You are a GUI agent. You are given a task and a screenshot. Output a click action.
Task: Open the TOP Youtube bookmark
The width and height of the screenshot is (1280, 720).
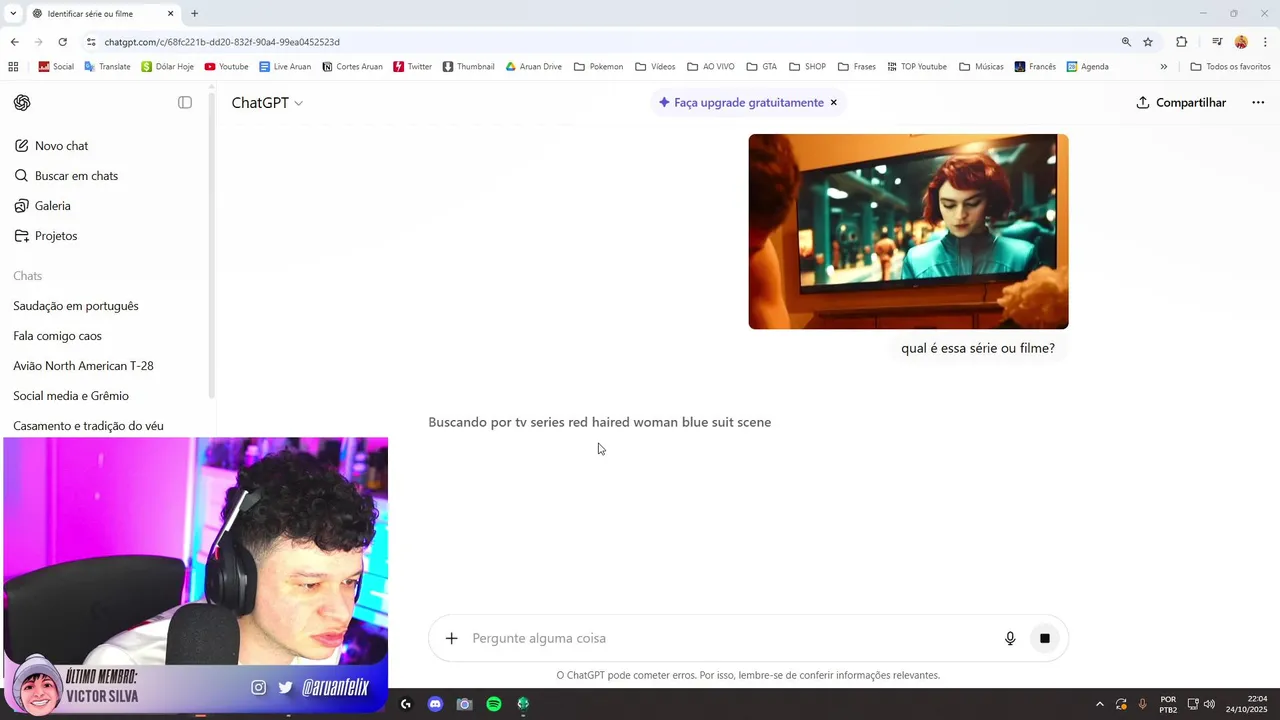916,67
